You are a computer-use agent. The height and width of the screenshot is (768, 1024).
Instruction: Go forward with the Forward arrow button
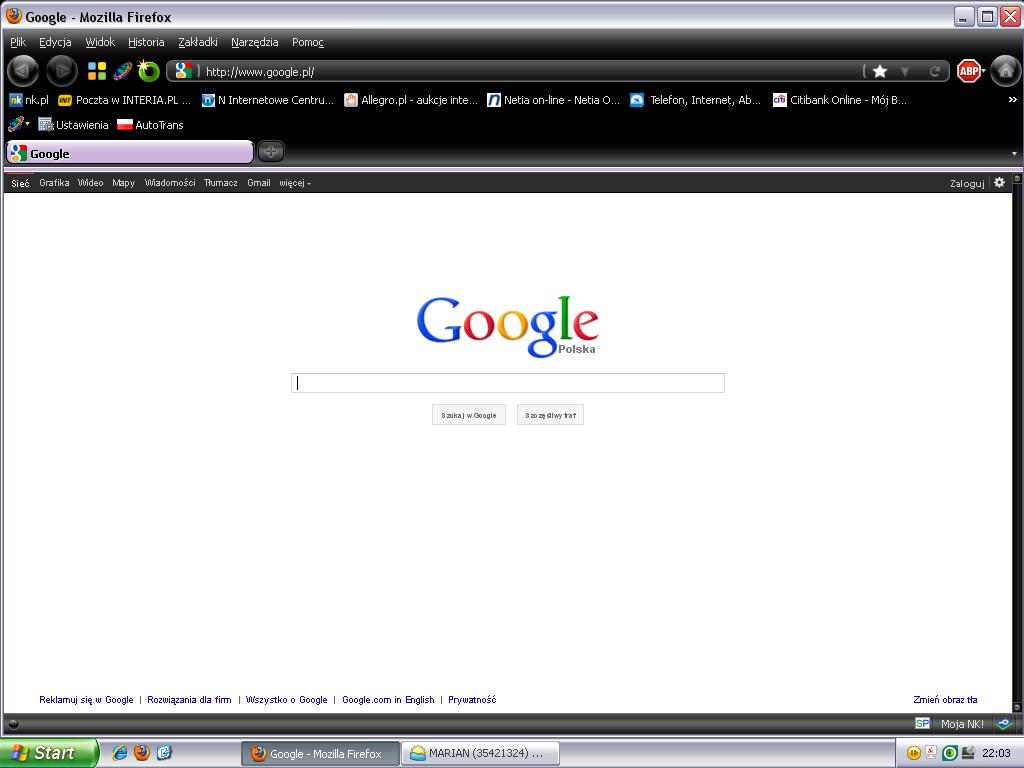[62, 71]
